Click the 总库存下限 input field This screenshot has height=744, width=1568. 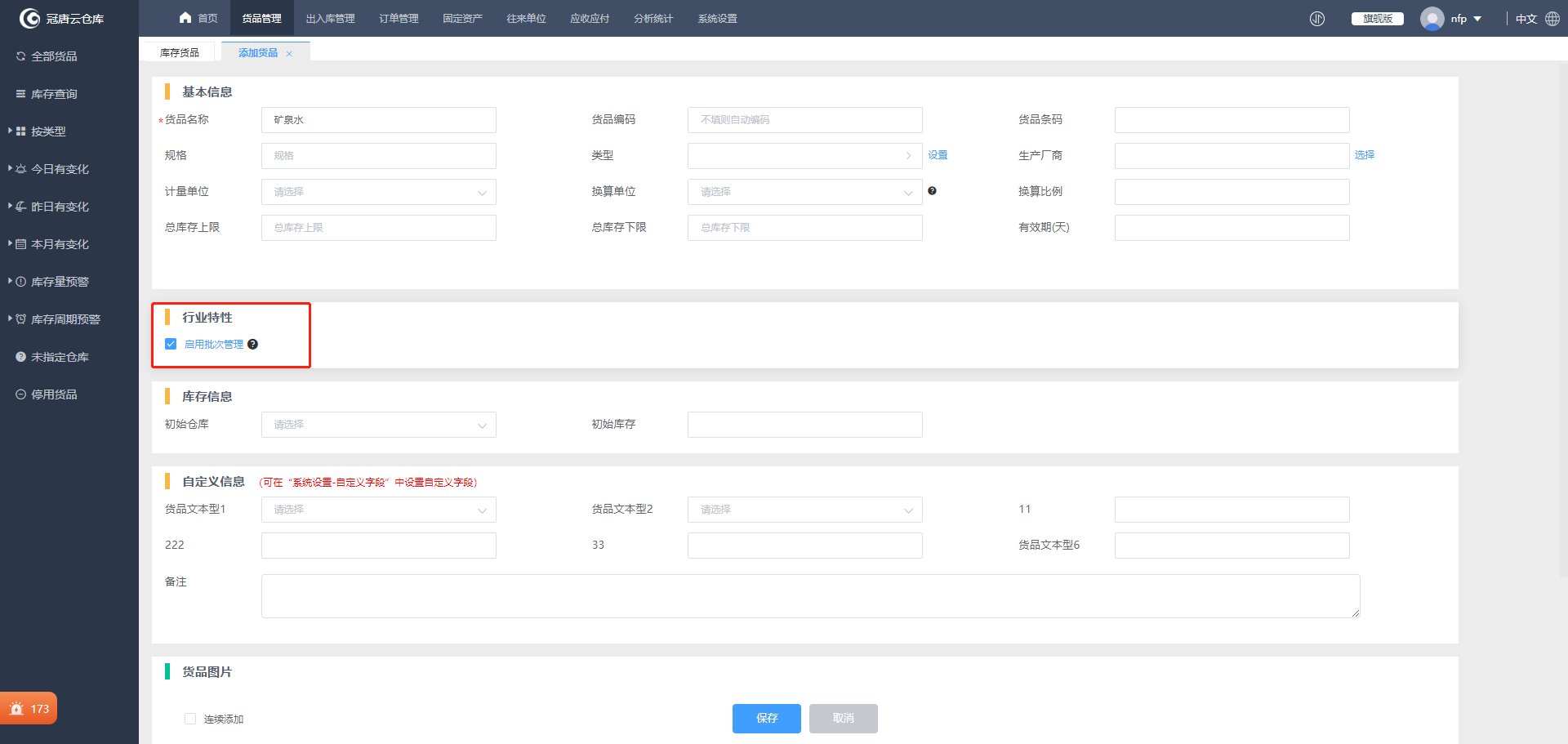pyautogui.click(x=805, y=228)
